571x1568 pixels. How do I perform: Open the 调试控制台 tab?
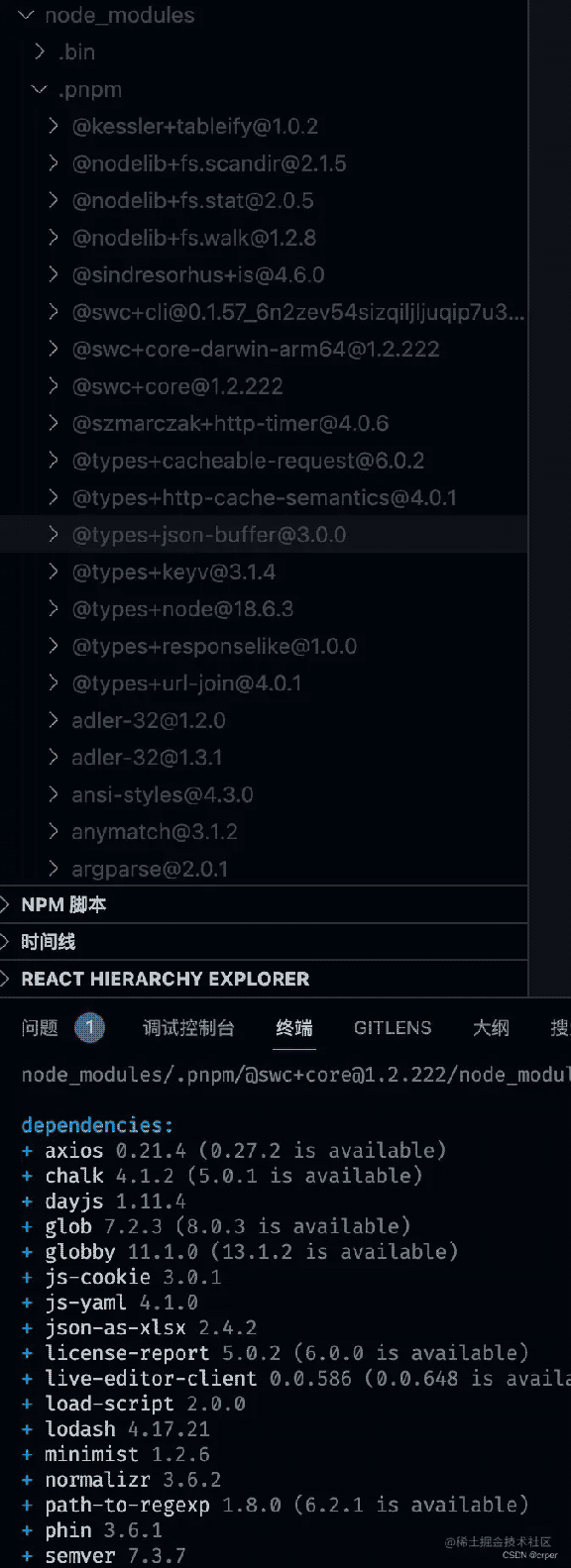[188, 1027]
